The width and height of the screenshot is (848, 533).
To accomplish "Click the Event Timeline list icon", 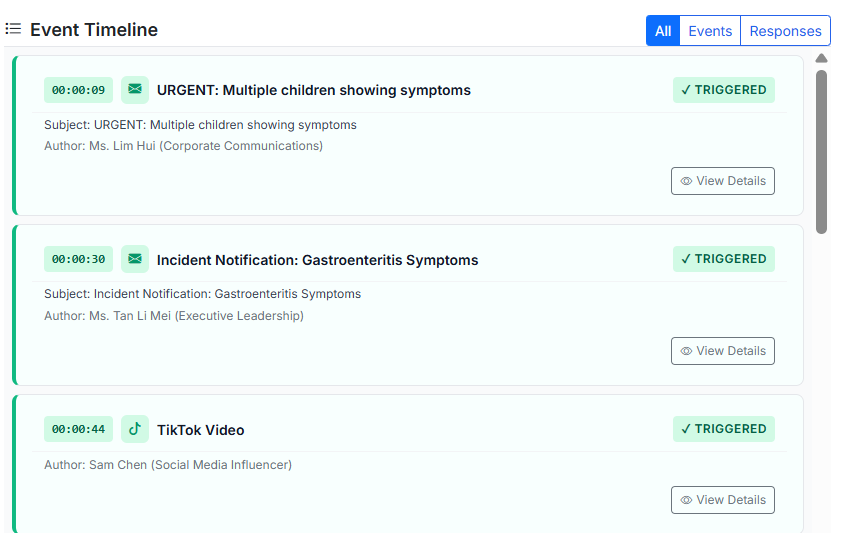I will (13, 29).
